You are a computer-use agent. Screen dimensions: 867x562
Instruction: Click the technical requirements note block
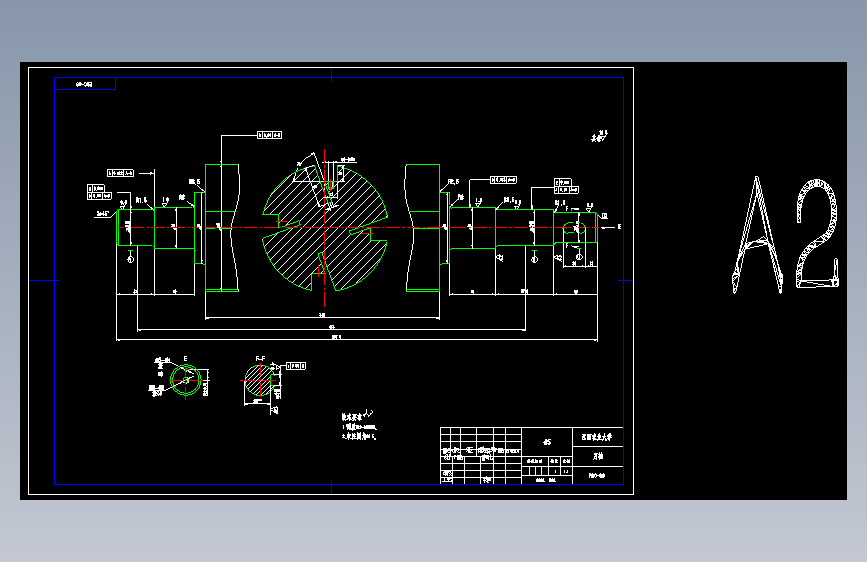(x=359, y=426)
